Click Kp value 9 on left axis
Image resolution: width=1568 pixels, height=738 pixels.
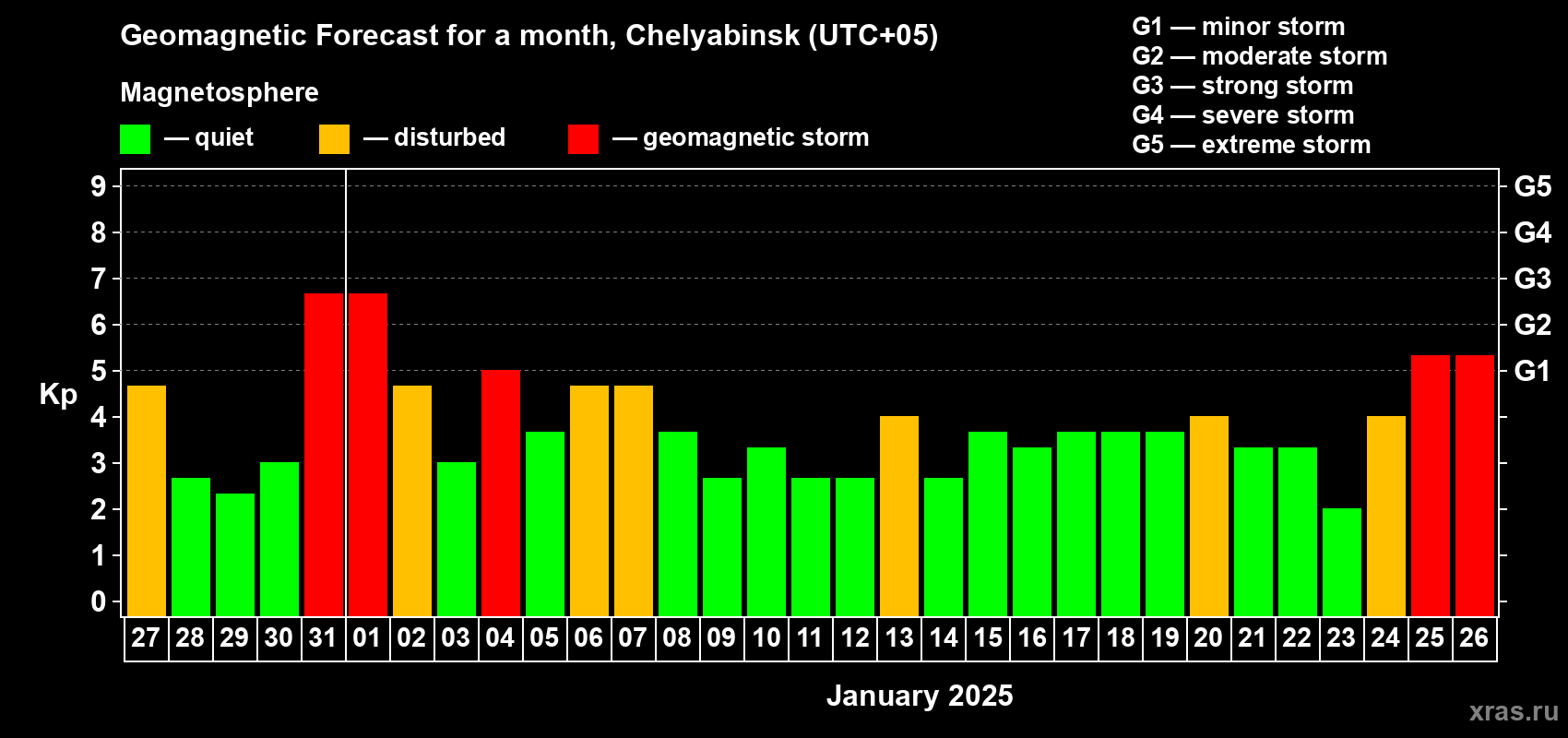pos(99,186)
